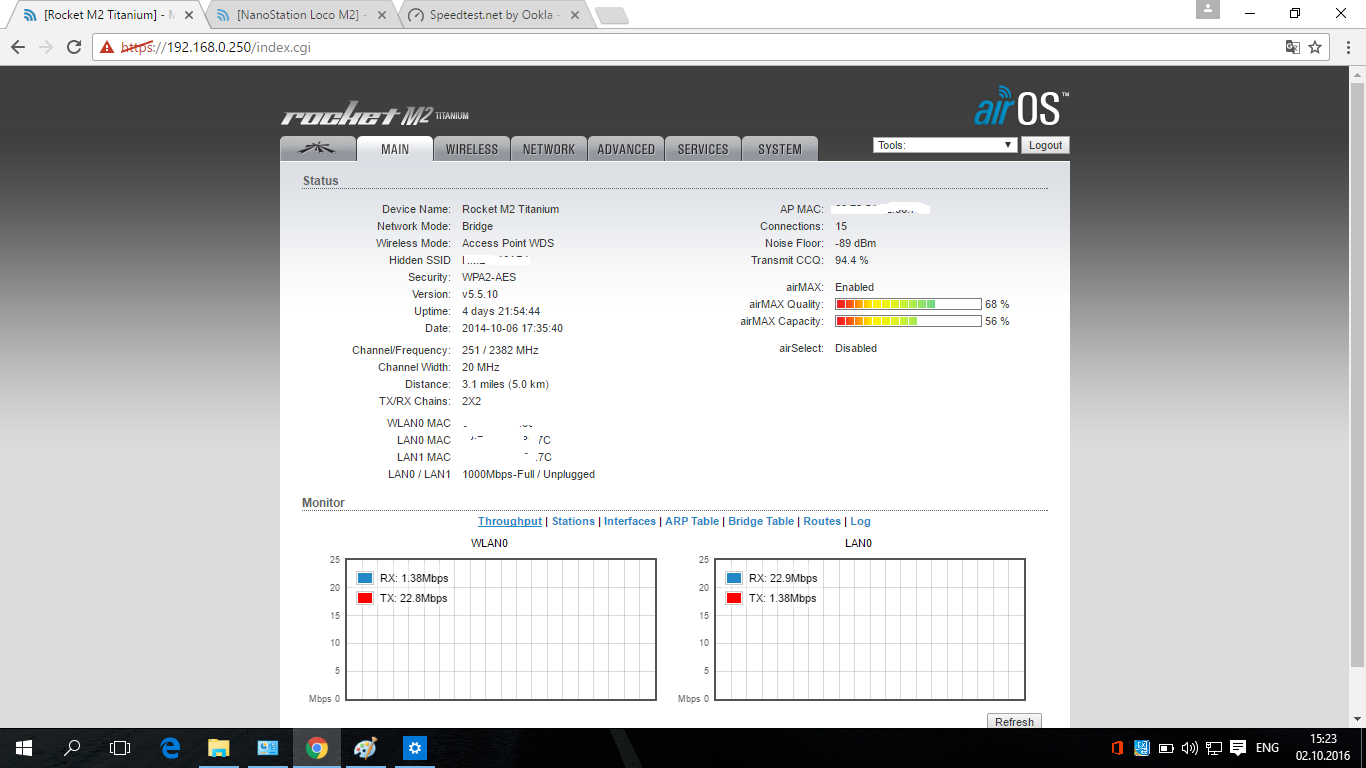The width and height of the screenshot is (1366, 768).
Task: Open the Stations monitor link
Action: click(573, 521)
